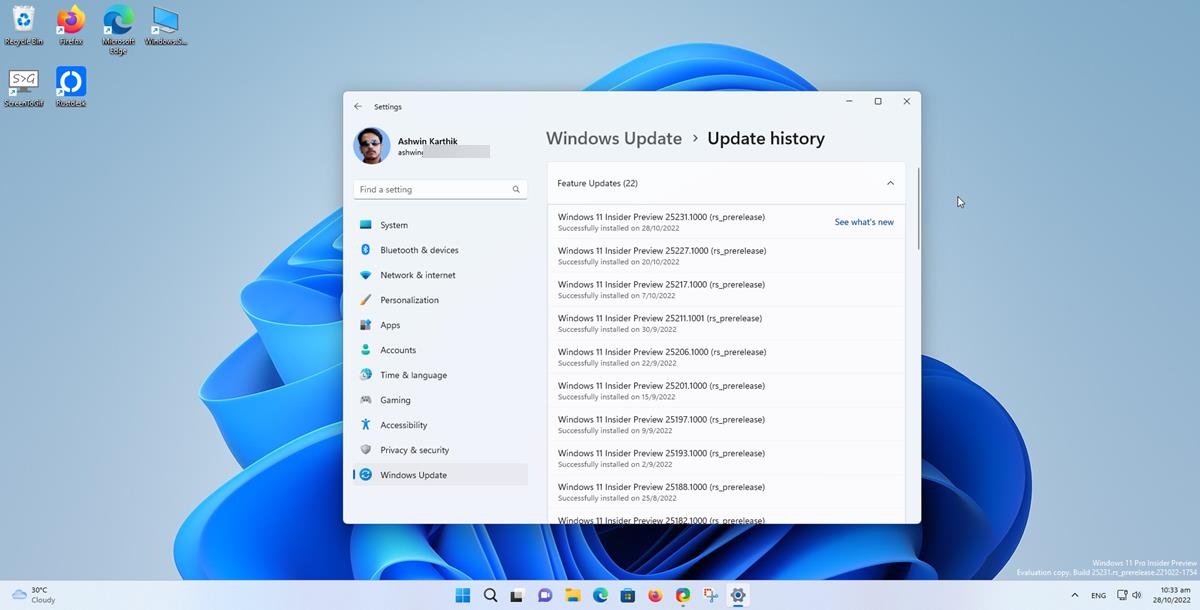Launch Microsoft Edge from the taskbar
This screenshot has height=610, width=1200.
tap(600, 595)
